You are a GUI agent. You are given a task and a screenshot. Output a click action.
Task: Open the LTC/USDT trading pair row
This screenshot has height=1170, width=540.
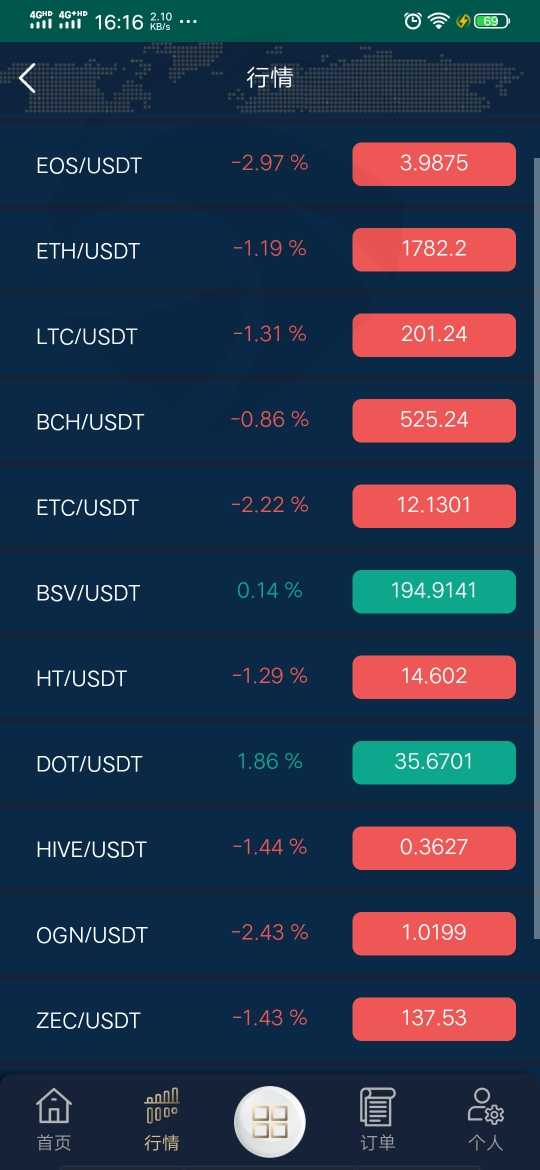269,335
